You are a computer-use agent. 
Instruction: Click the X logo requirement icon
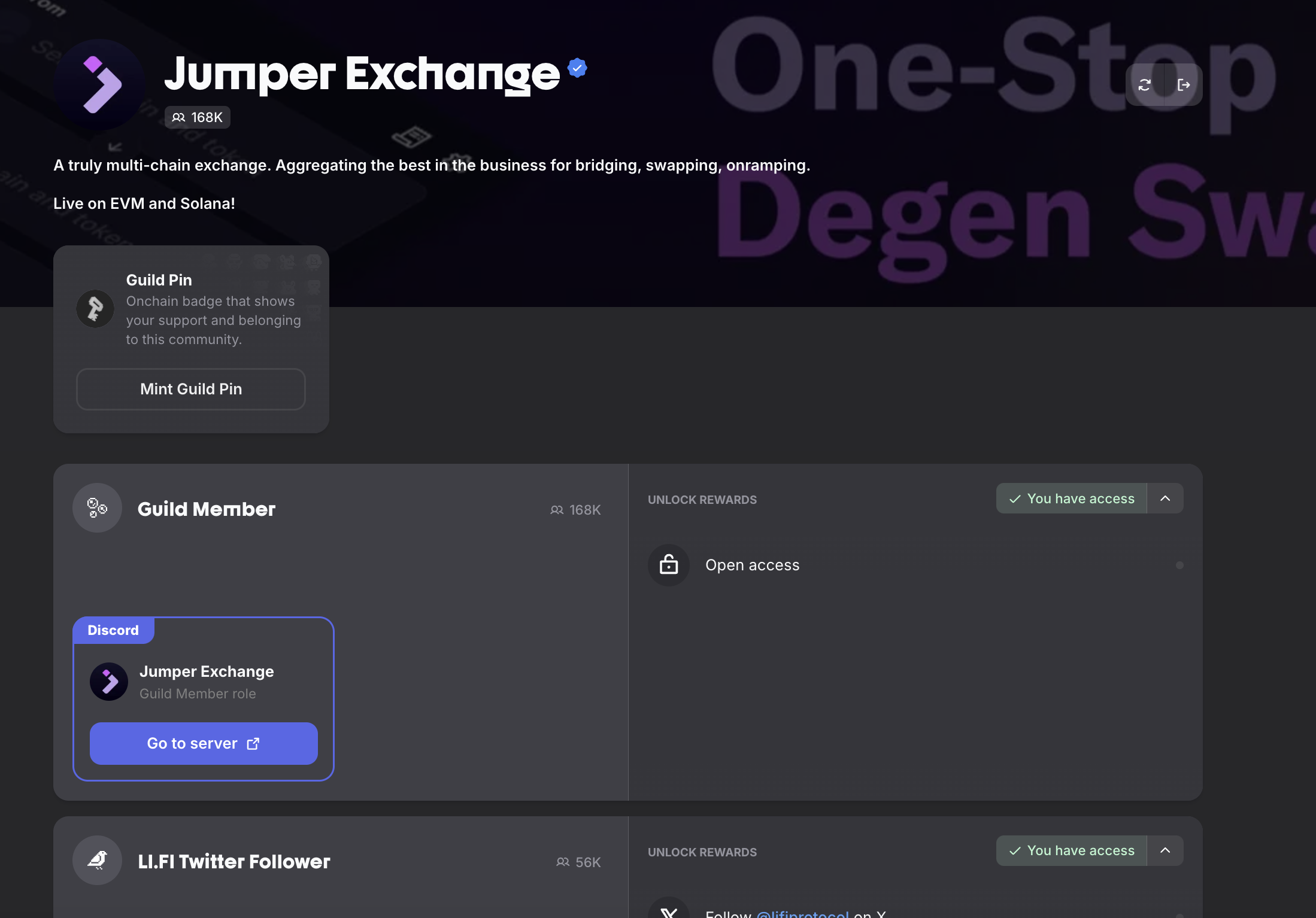669,912
